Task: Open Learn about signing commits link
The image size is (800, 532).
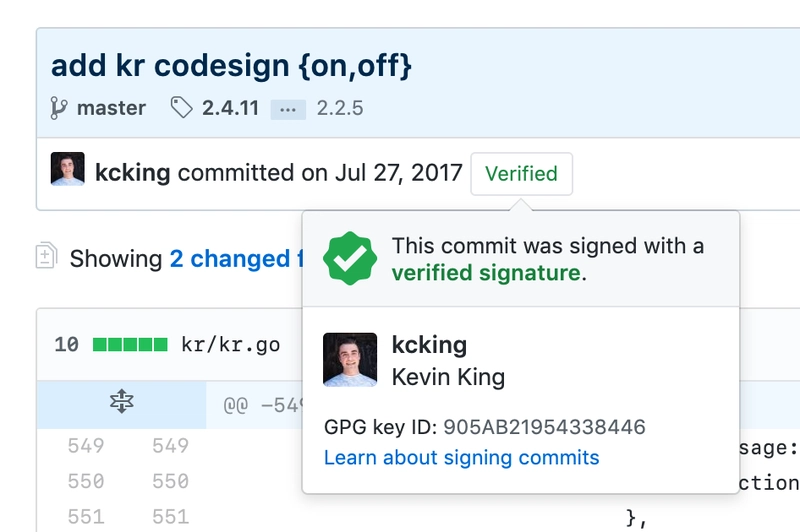Action: [461, 458]
